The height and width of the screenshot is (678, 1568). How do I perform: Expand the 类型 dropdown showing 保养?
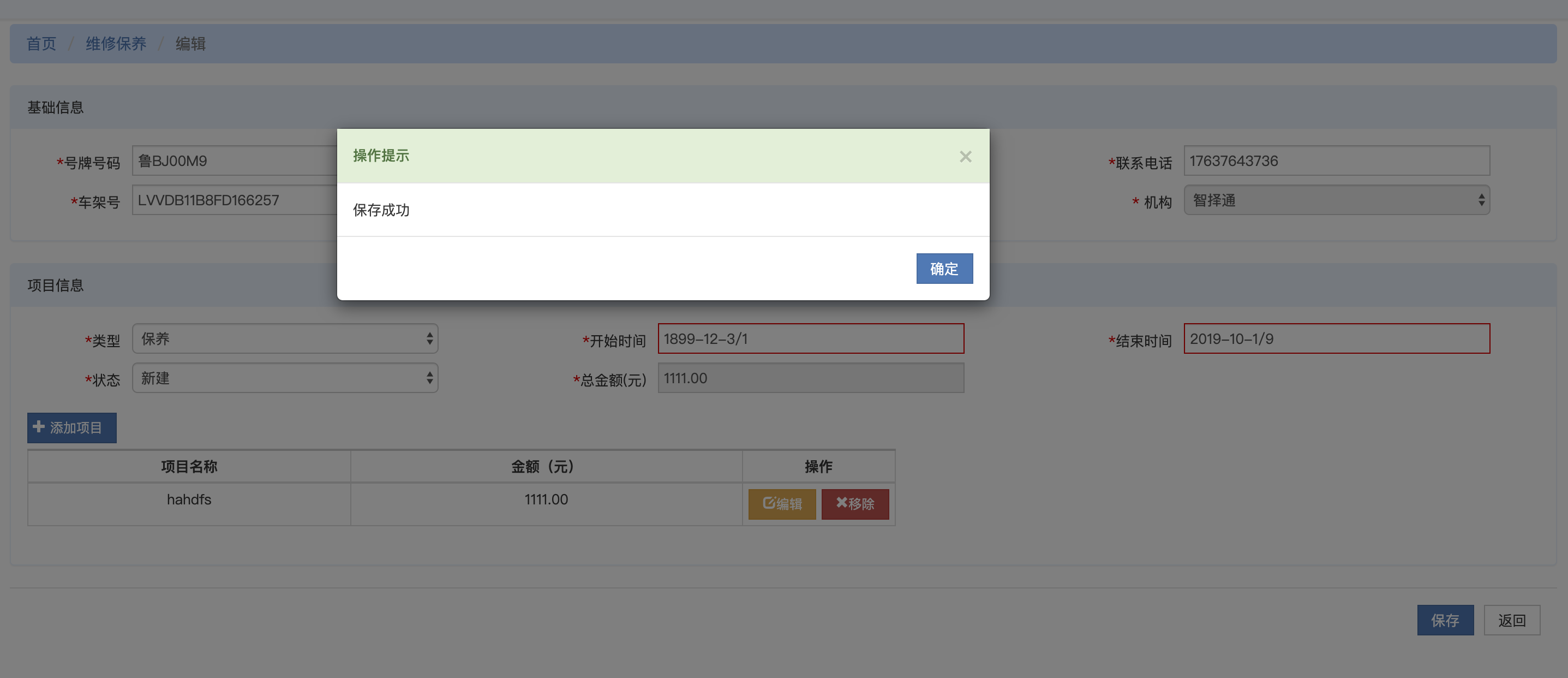click(285, 338)
